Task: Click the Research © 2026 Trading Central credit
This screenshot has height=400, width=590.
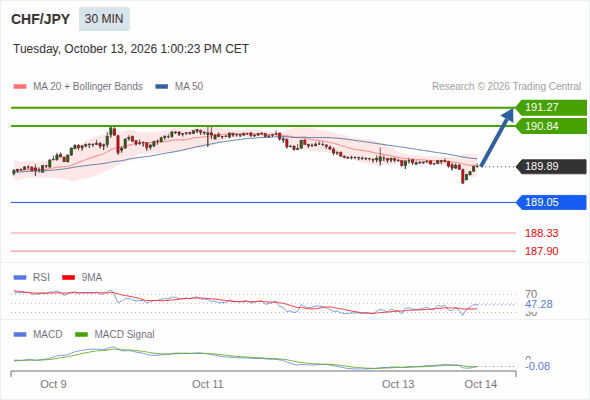Action: 506,87
